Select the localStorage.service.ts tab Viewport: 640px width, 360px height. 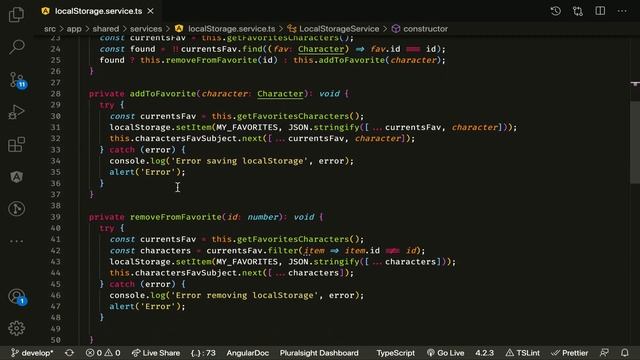(x=98, y=11)
